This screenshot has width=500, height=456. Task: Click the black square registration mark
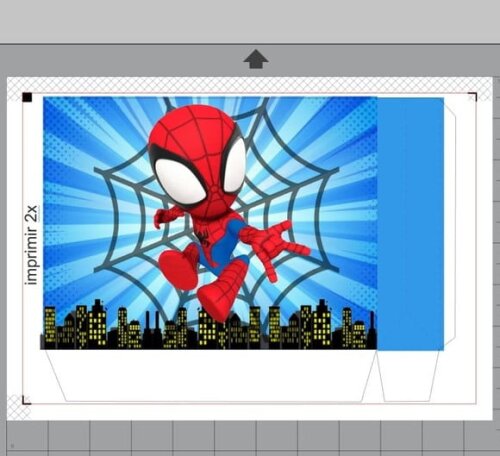(27, 97)
